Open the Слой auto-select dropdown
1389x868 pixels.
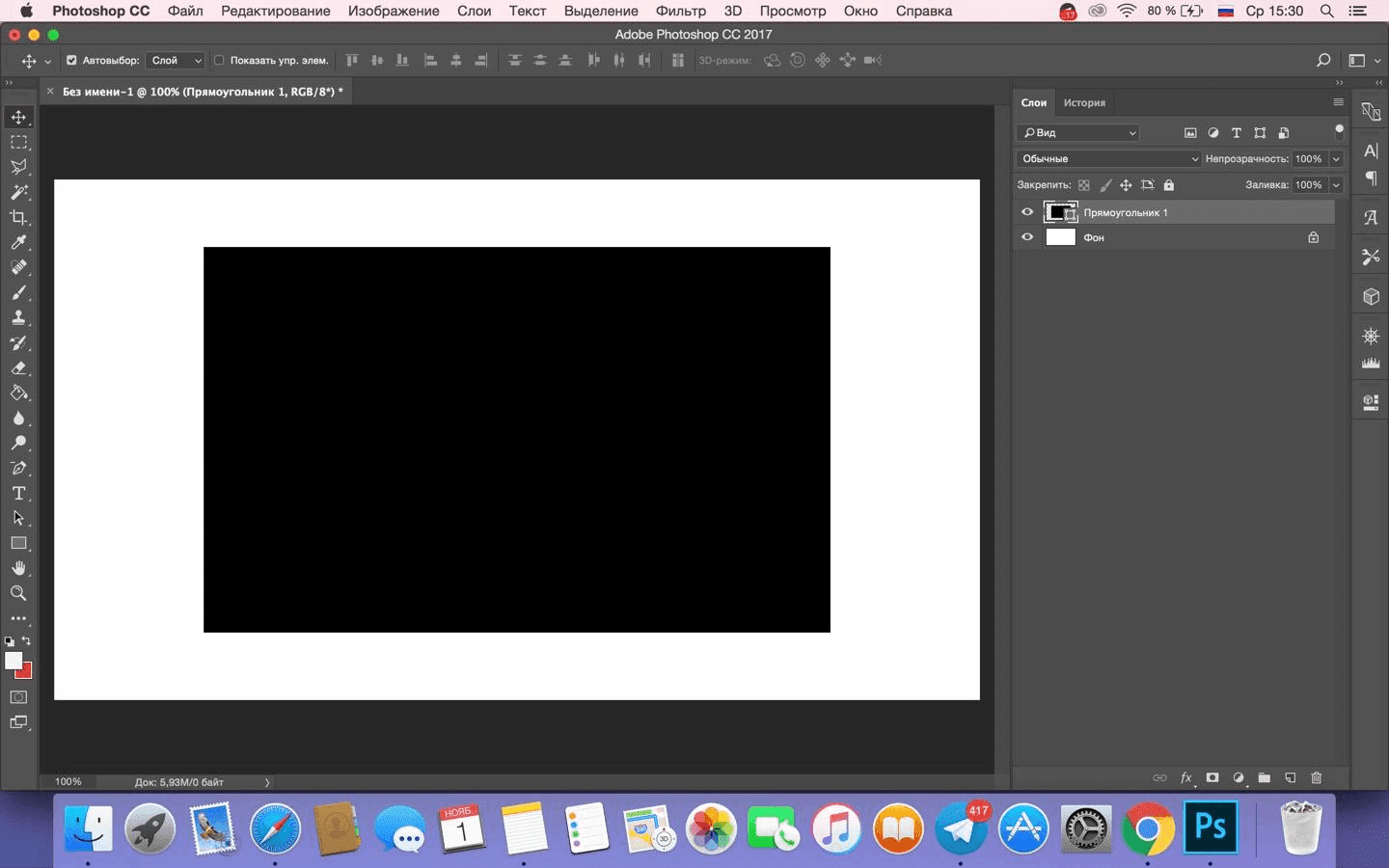tap(177, 61)
